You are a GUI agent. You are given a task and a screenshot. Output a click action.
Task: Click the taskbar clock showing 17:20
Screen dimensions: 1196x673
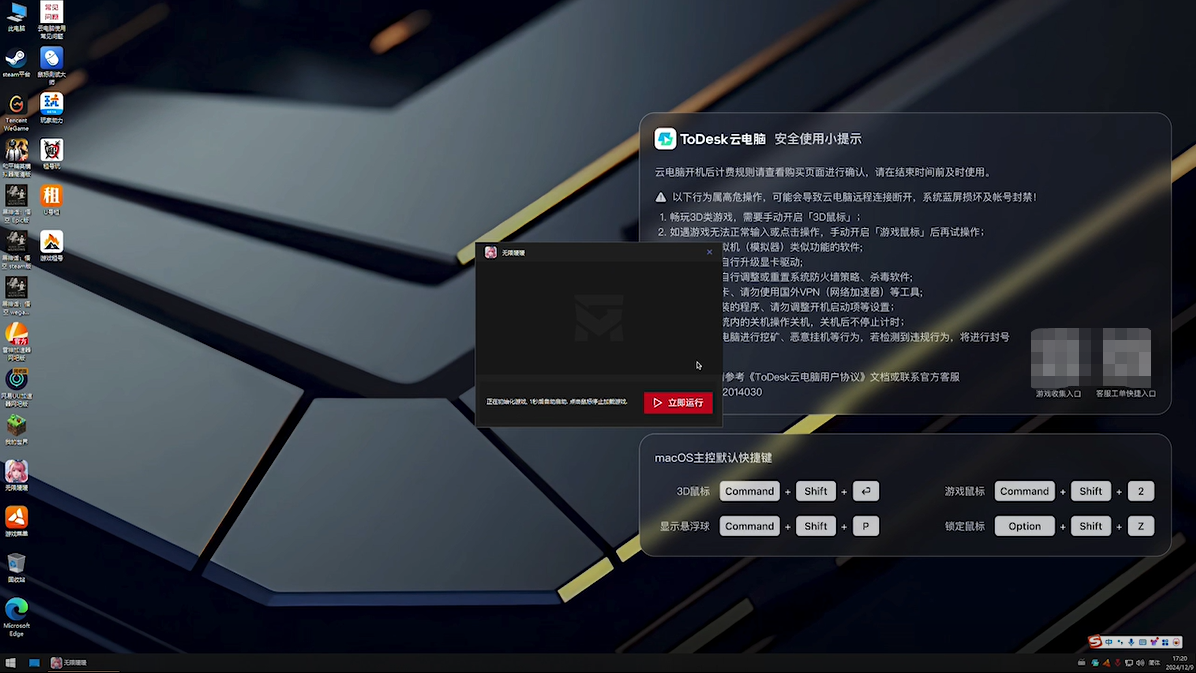click(1179, 662)
